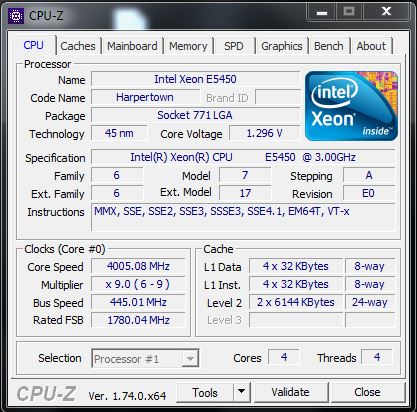Image resolution: width=417 pixels, height=412 pixels.
Task: Click the Close button at bottom
Action: (x=367, y=392)
